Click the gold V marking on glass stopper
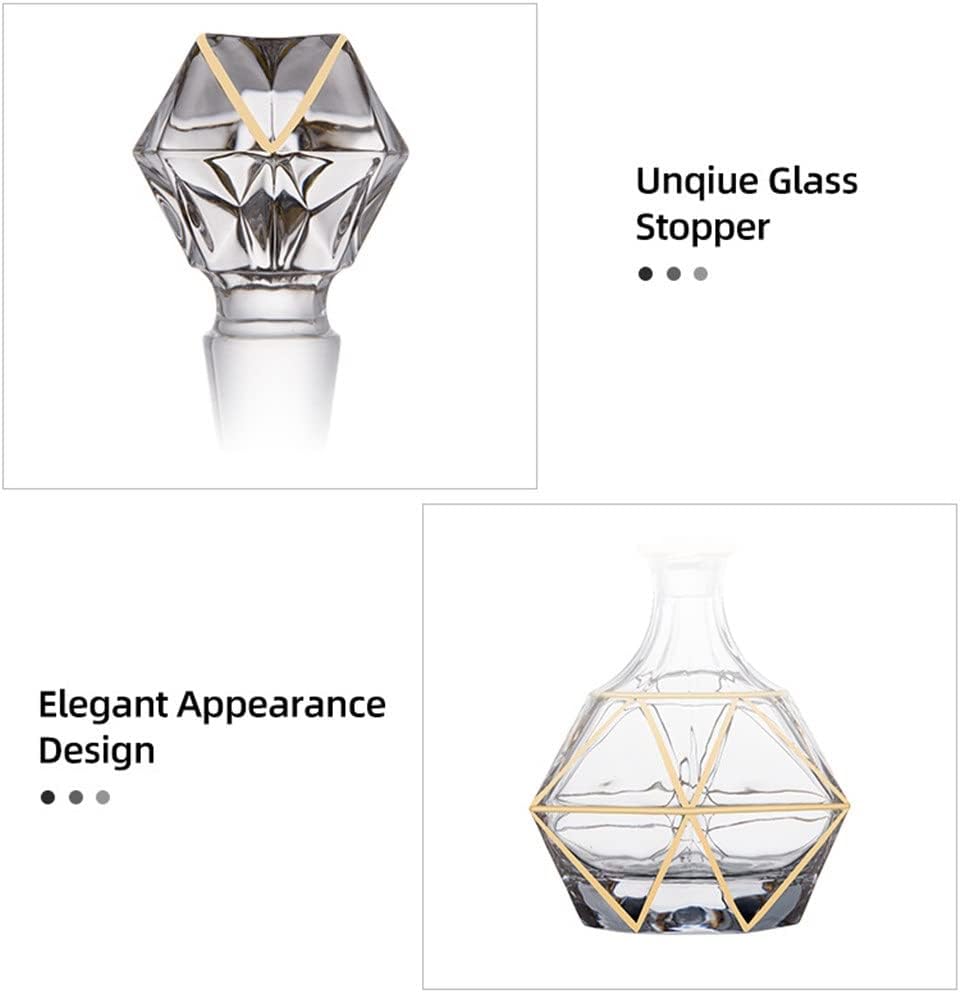960x993 pixels. (x=272, y=94)
